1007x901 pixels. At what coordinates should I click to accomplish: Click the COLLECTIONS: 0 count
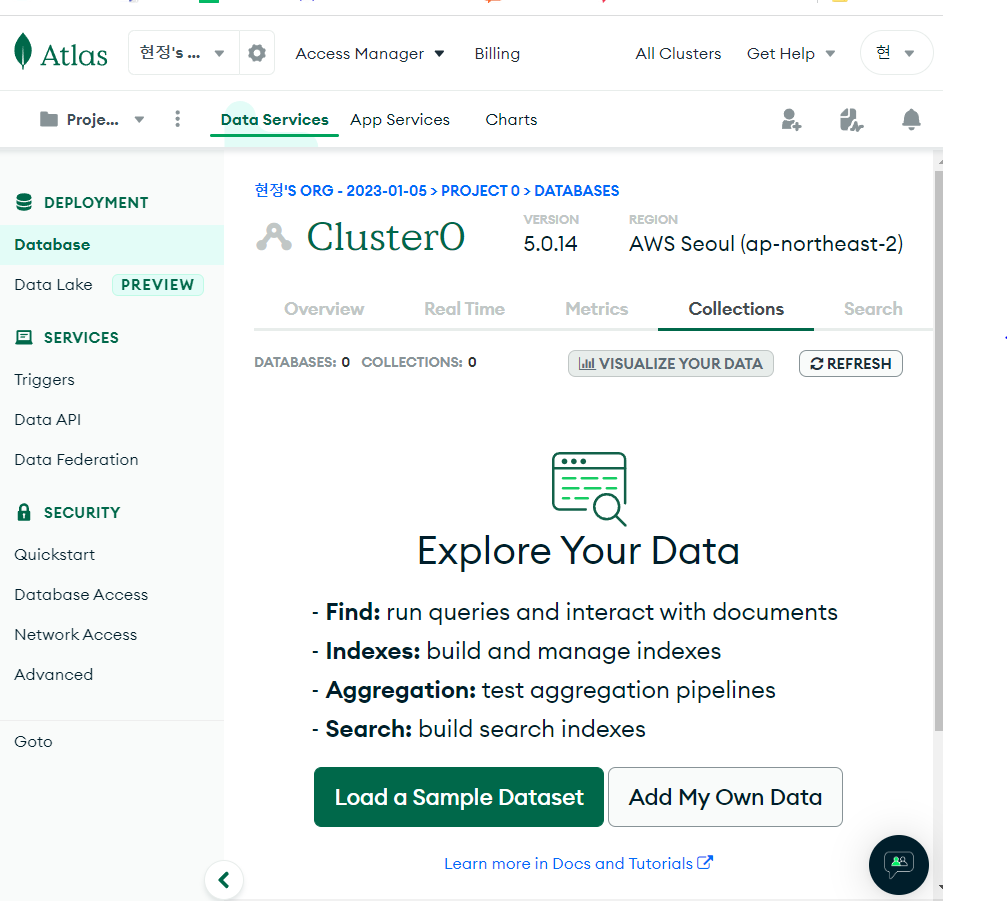click(x=419, y=362)
